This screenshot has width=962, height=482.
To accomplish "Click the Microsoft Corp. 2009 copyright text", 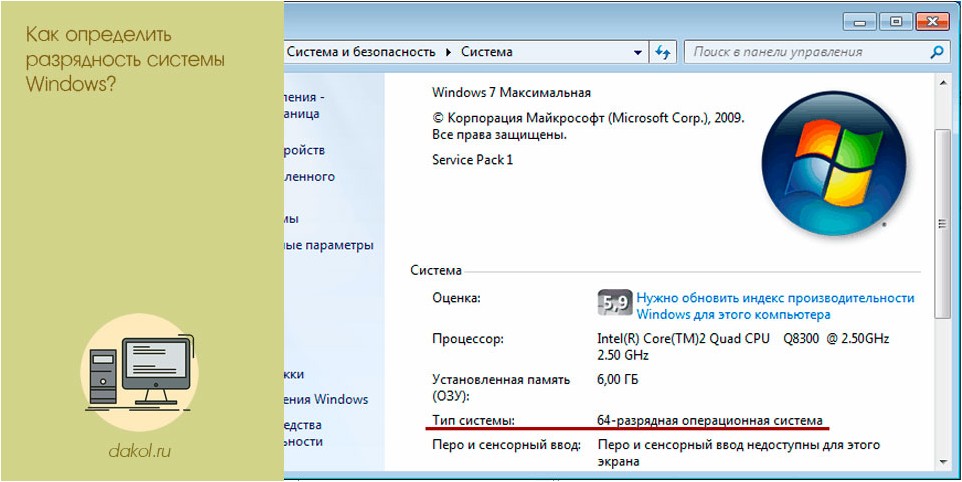I will pos(588,118).
